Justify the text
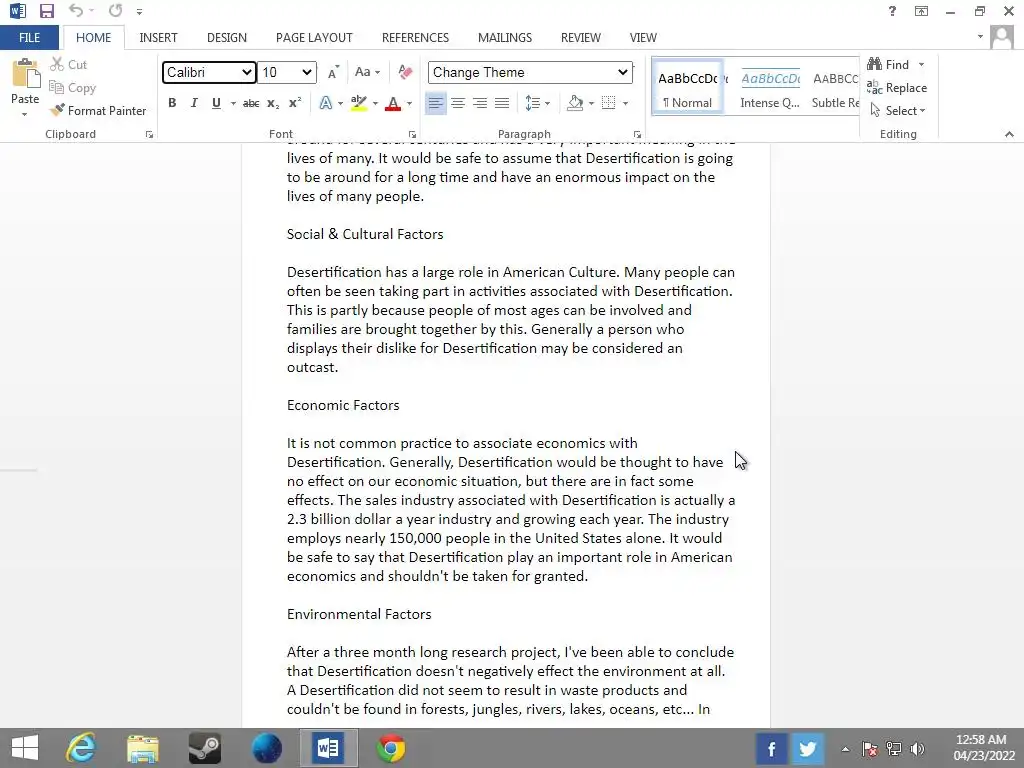 [x=502, y=103]
